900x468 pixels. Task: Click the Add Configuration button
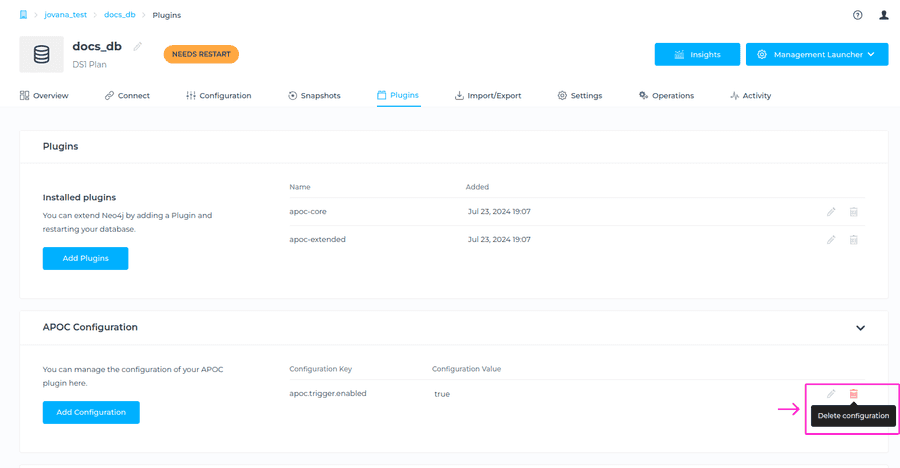click(x=91, y=412)
